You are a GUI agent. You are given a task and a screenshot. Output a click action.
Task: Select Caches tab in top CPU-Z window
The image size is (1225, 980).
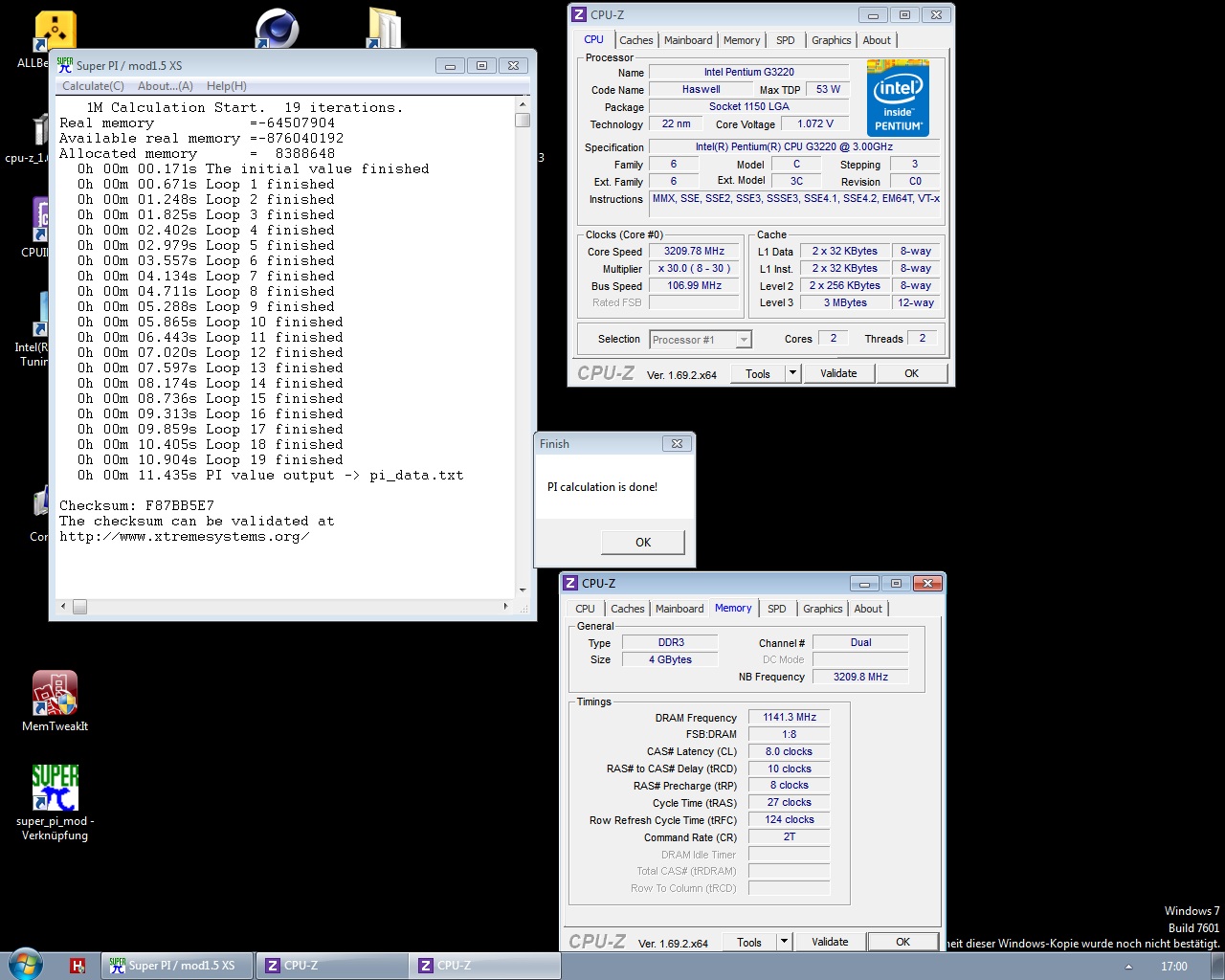pyautogui.click(x=635, y=40)
